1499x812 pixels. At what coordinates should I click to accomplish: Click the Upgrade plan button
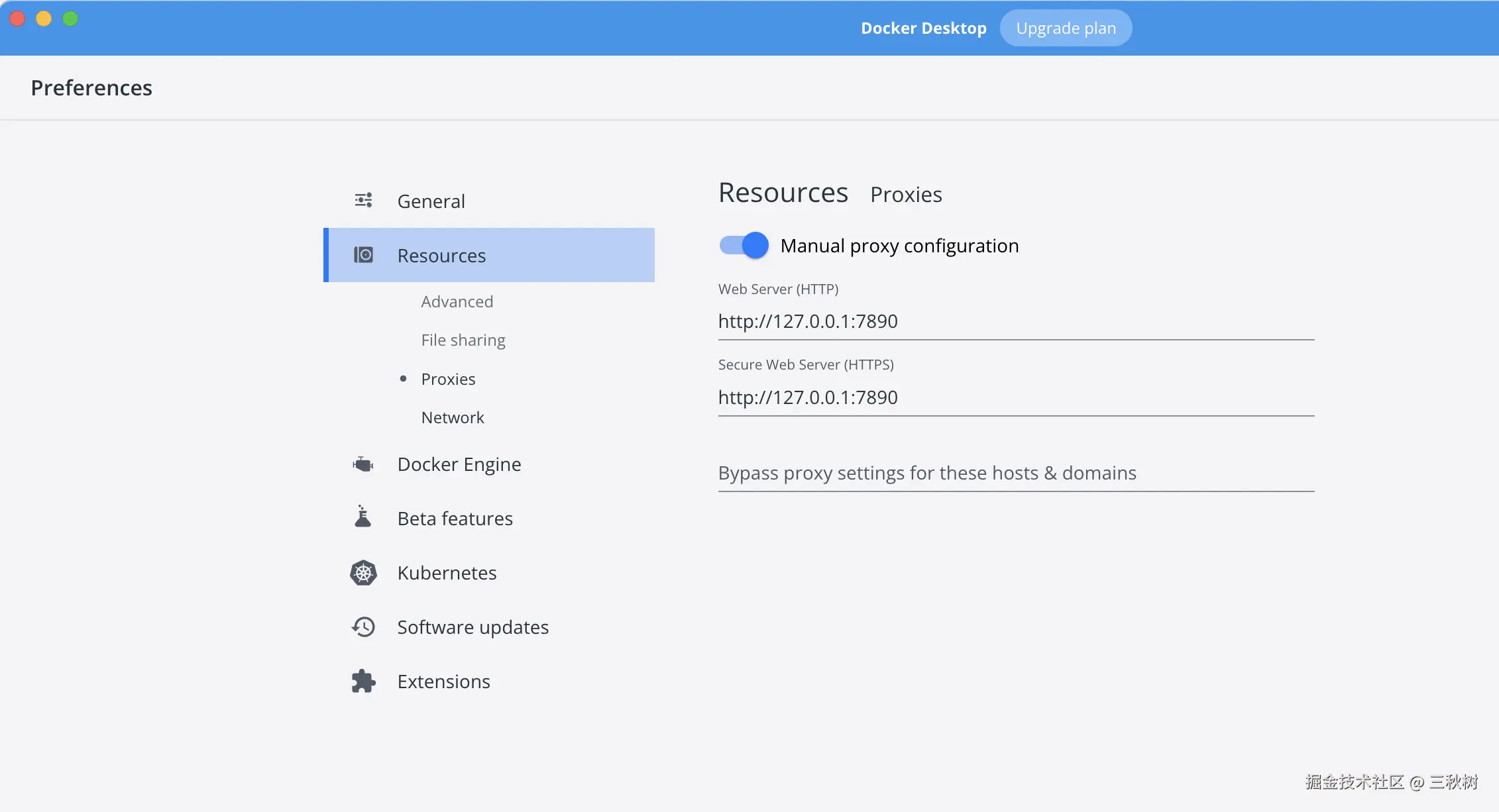tap(1065, 28)
